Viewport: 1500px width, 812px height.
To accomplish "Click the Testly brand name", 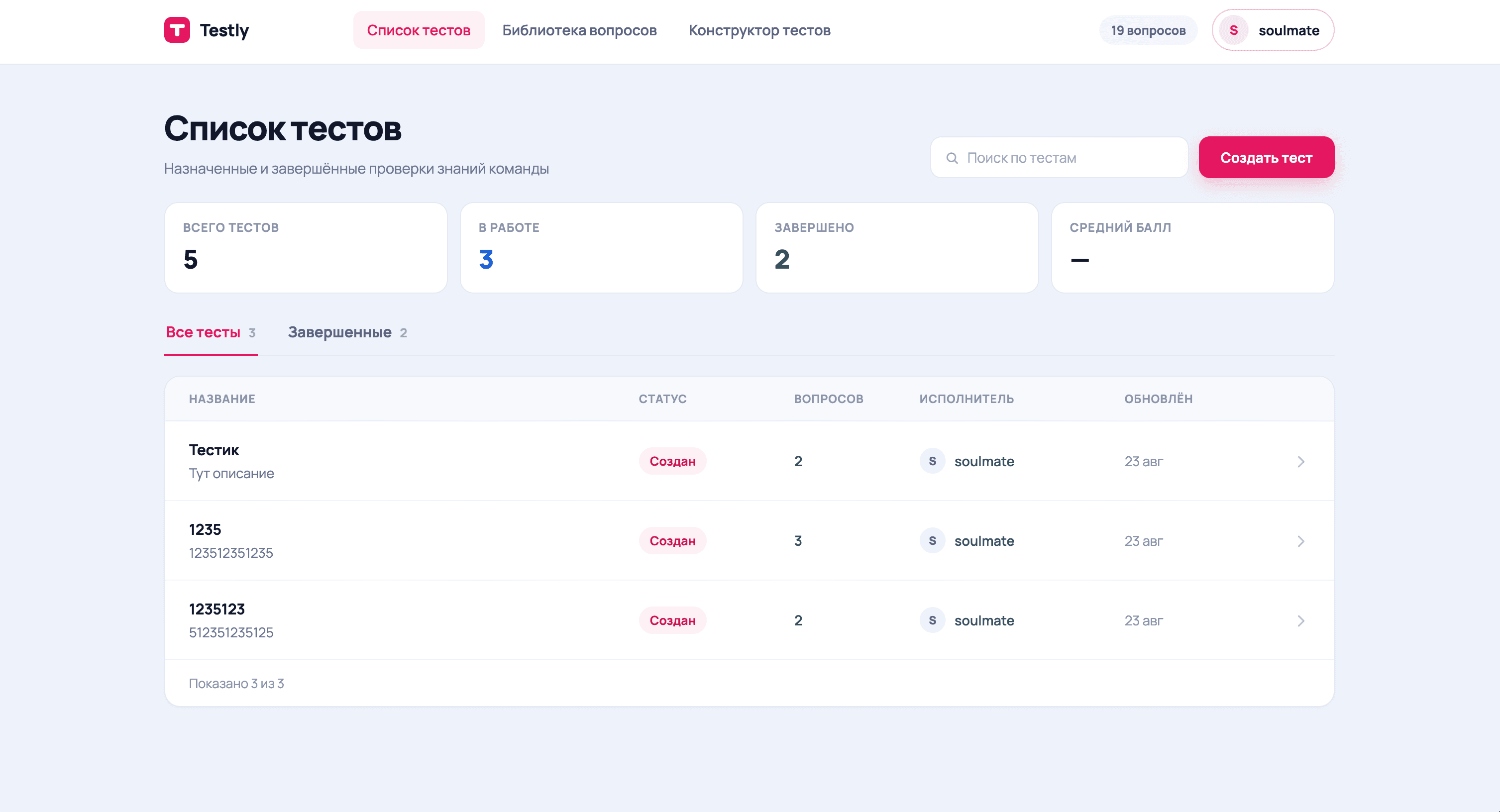I will pos(224,30).
